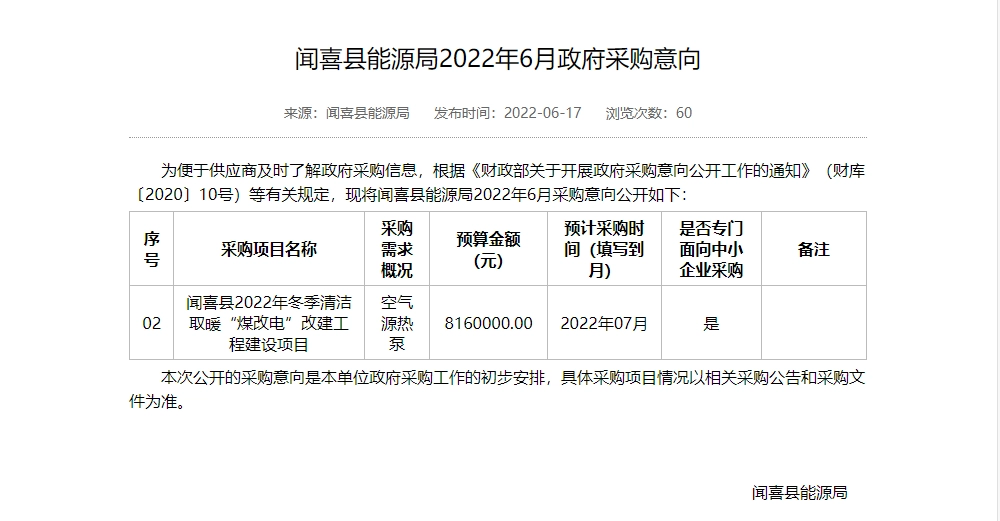Click the 预计采购时间 column header
1000x521 pixels.
point(604,249)
